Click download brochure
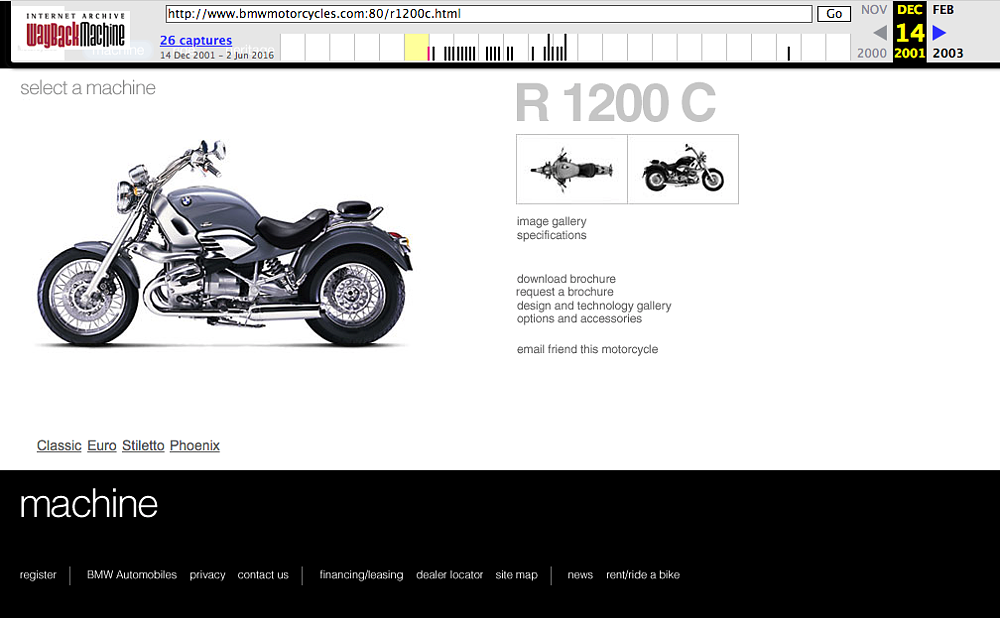The image size is (1000, 618). (566, 279)
